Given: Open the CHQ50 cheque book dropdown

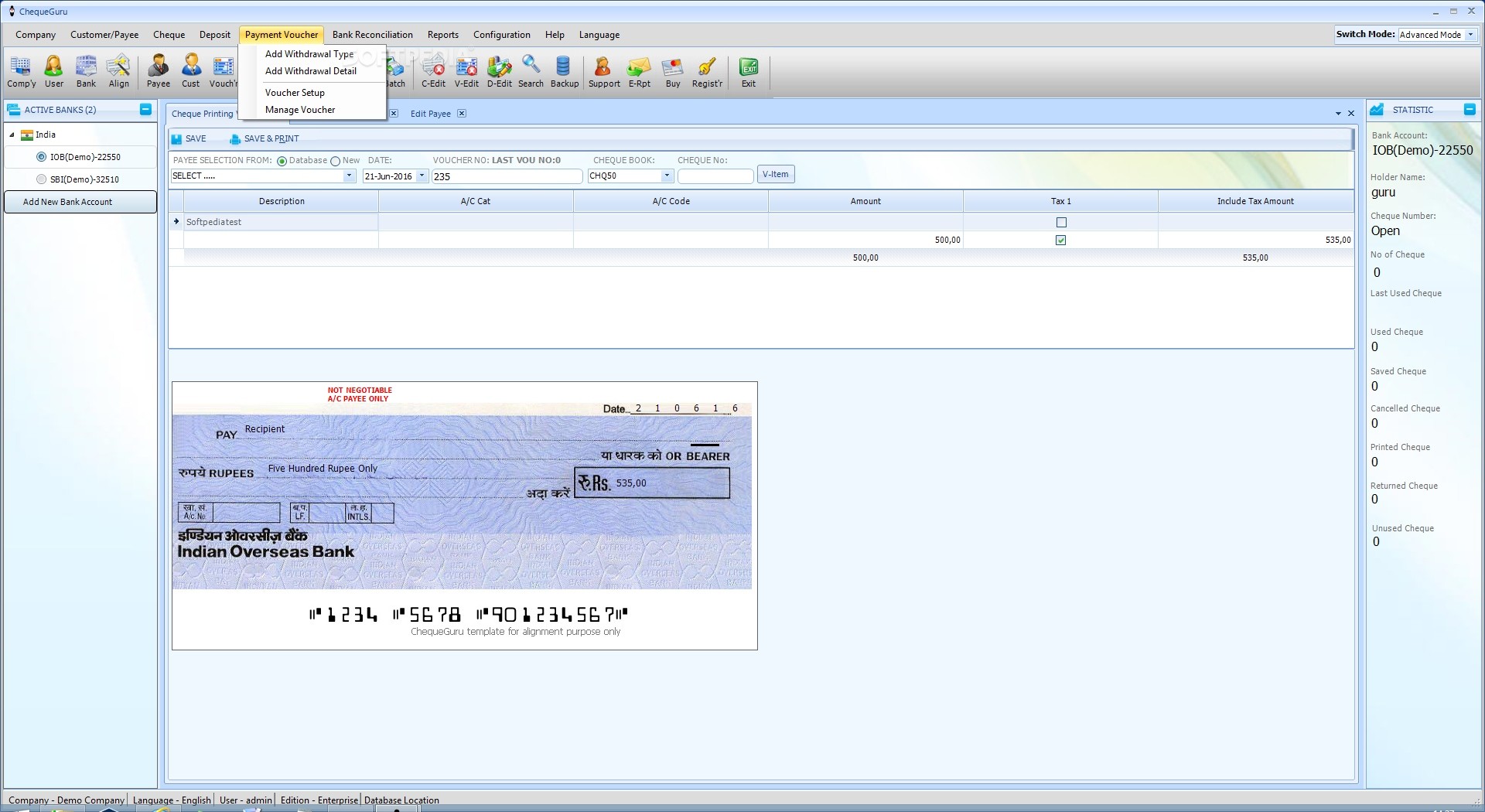Looking at the screenshot, I should (667, 176).
